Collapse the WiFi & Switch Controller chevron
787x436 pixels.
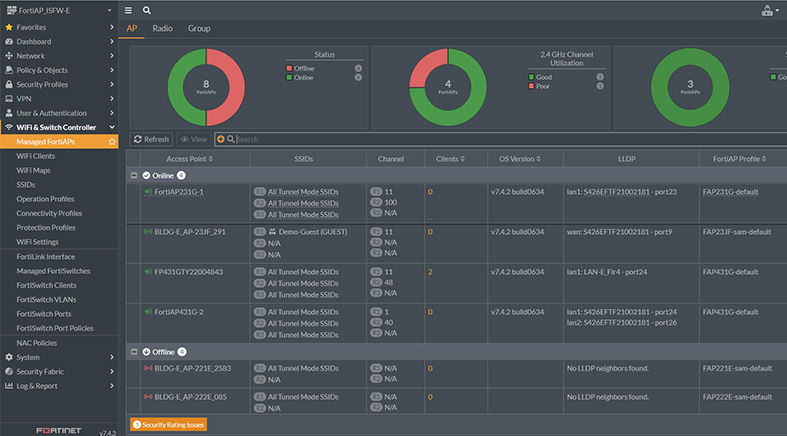click(111, 127)
